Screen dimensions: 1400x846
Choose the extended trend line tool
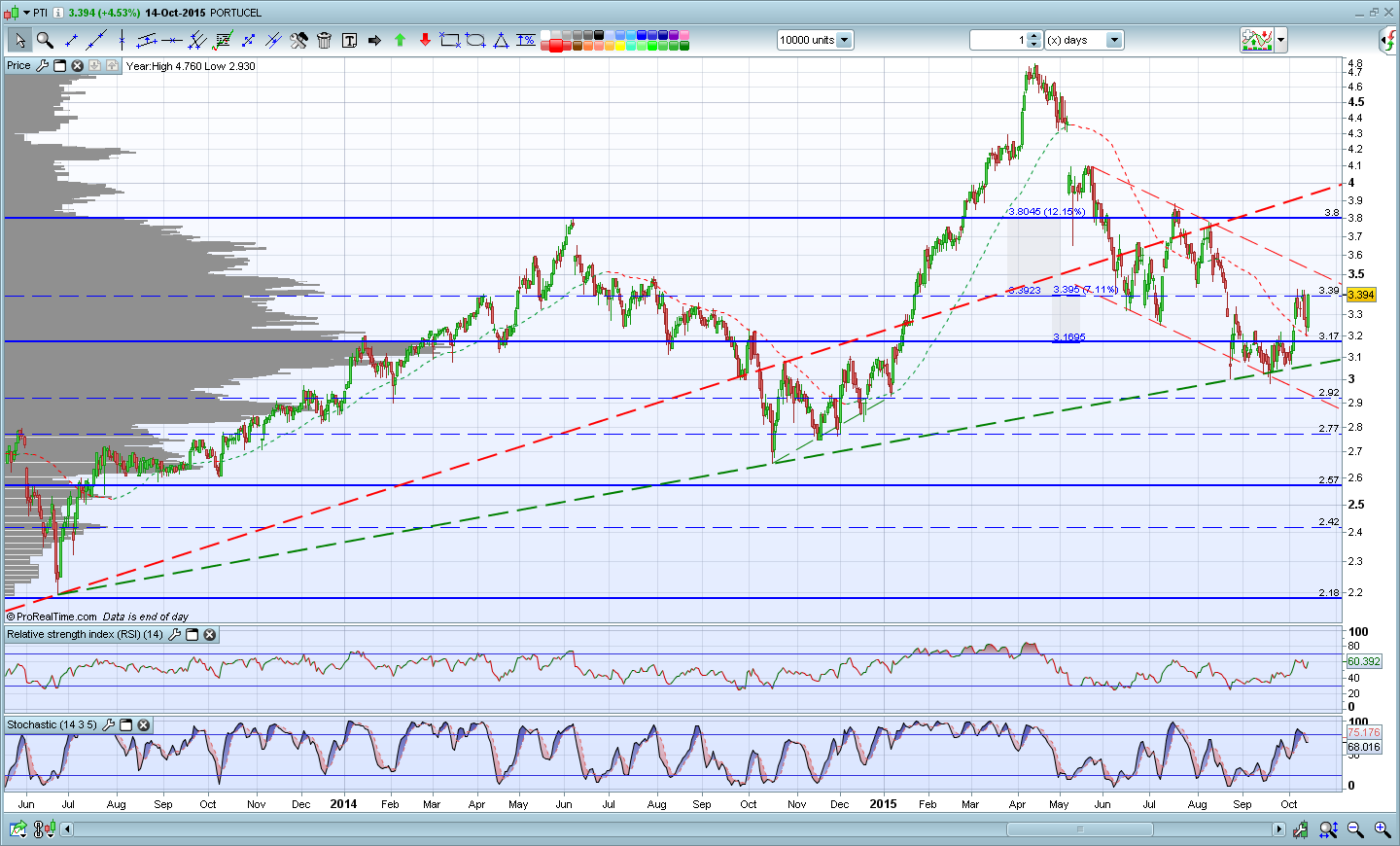coord(96,40)
